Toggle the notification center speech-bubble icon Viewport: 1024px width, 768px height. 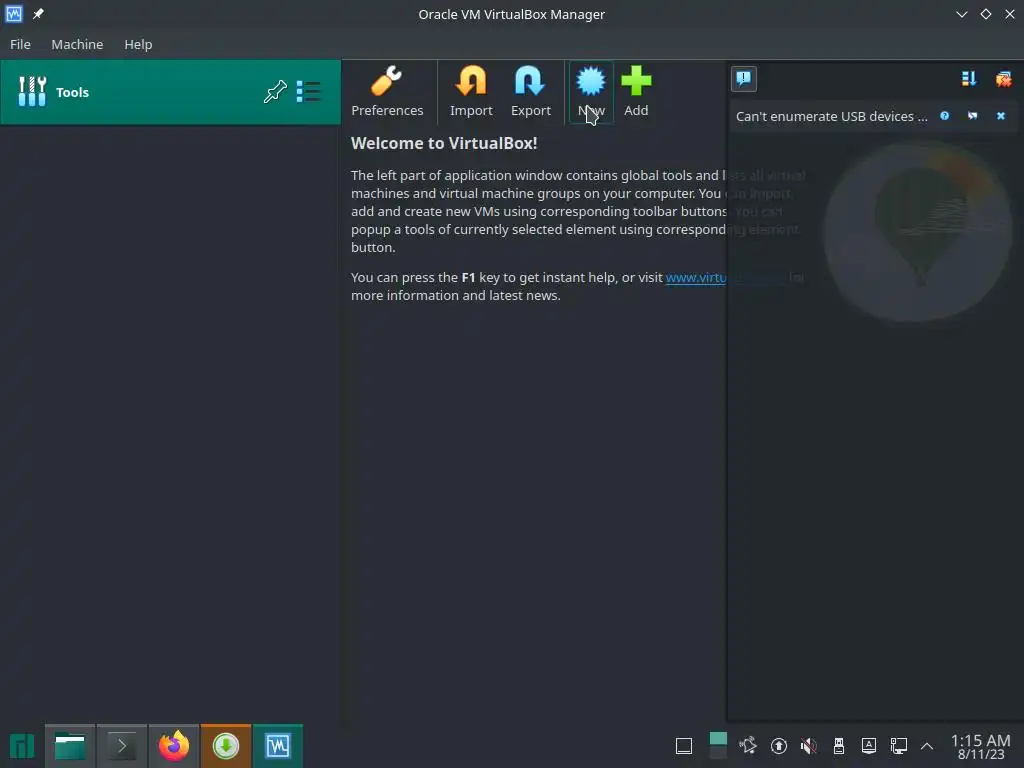pos(743,79)
